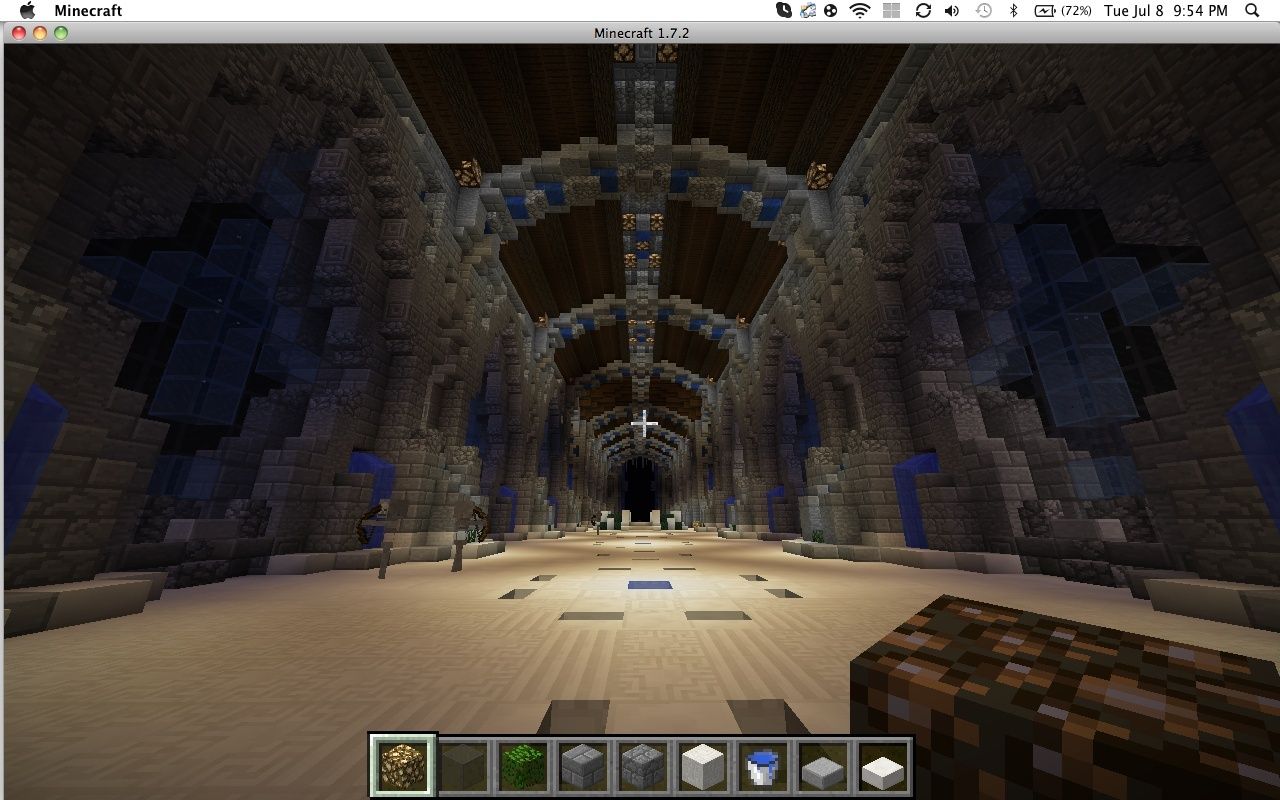This screenshot has height=800, width=1280.
Task: Open the volume control in menu bar
Action: click(x=952, y=10)
